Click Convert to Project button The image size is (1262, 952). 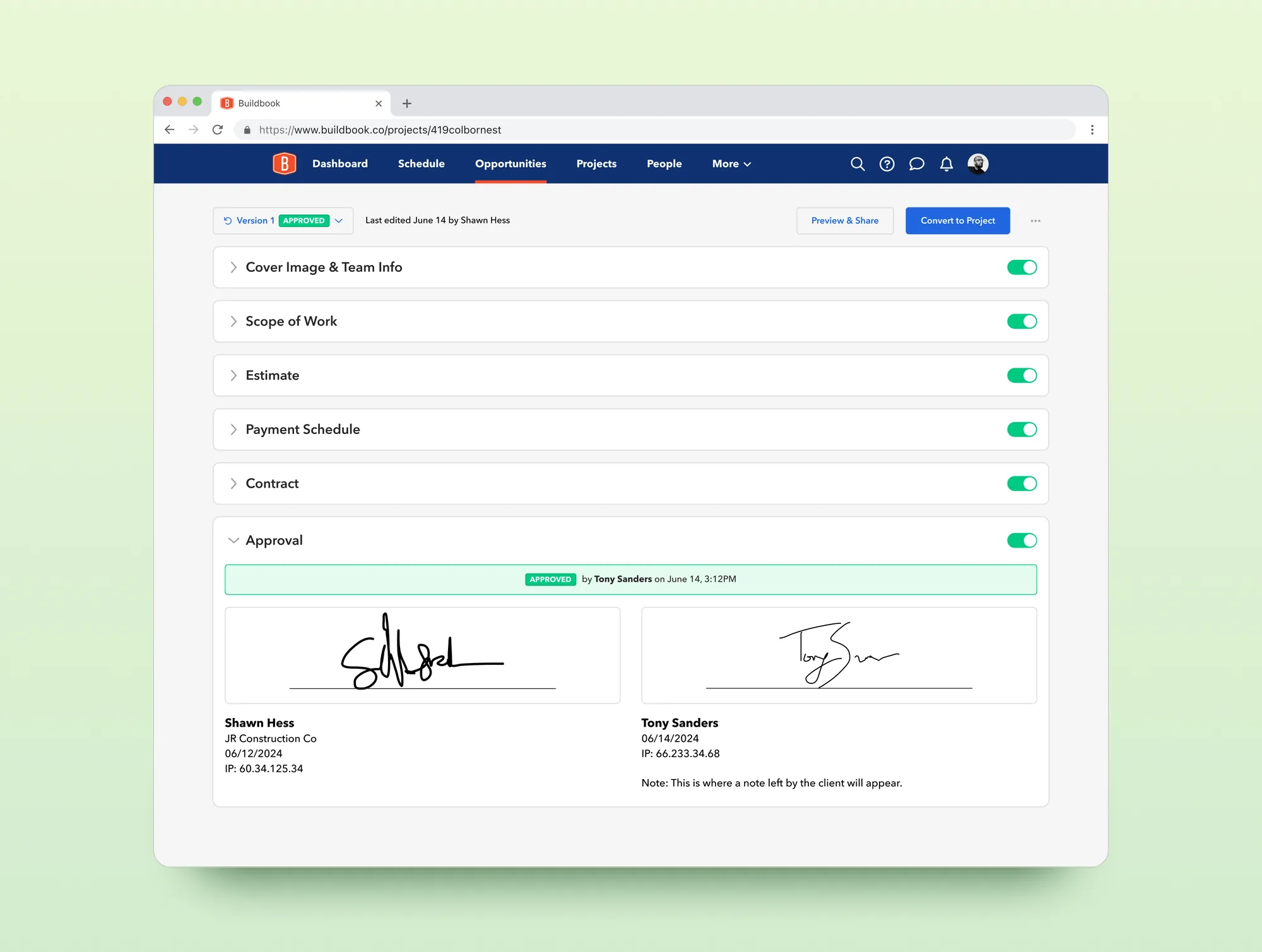click(957, 221)
